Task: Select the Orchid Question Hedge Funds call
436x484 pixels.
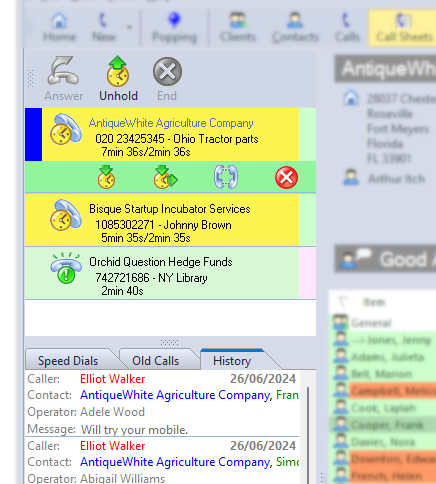Action: [x=170, y=273]
